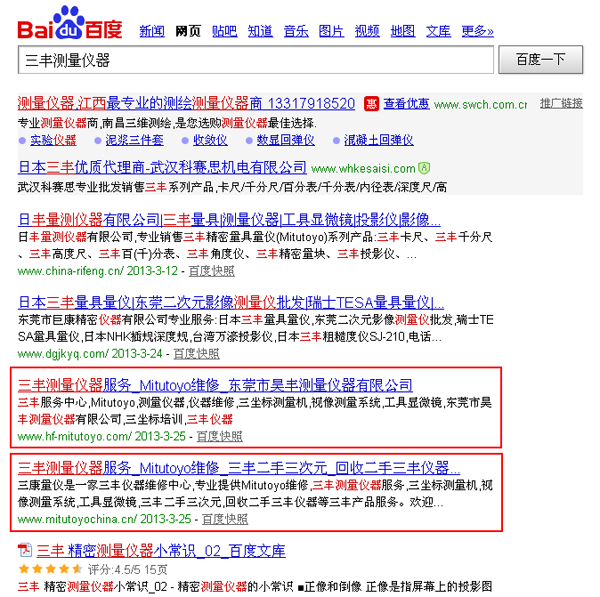Click the star rating of the Wenku result

pos(43,569)
